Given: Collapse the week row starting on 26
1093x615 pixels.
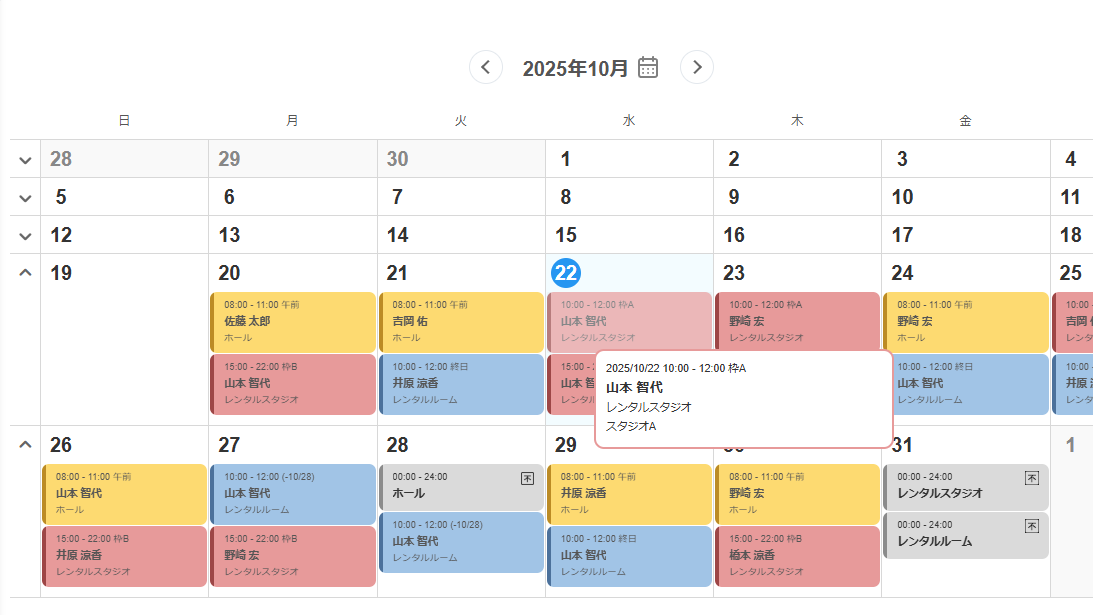Looking at the screenshot, I should (x=25, y=445).
